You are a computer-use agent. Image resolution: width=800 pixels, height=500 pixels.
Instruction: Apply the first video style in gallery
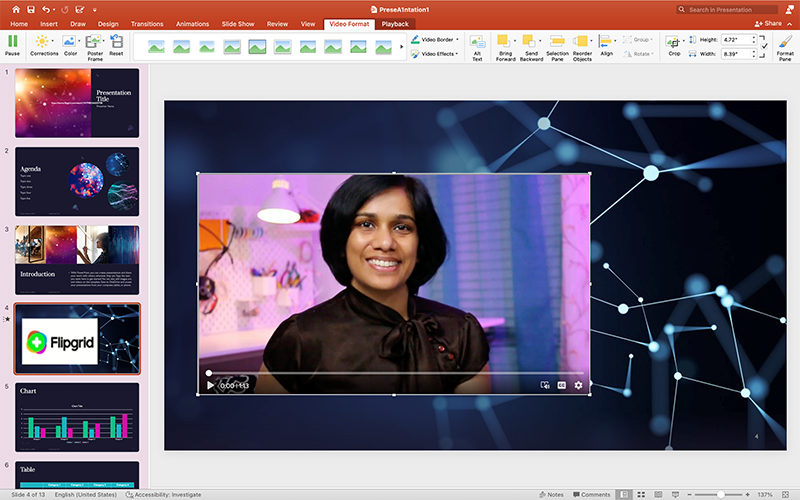[x=156, y=47]
